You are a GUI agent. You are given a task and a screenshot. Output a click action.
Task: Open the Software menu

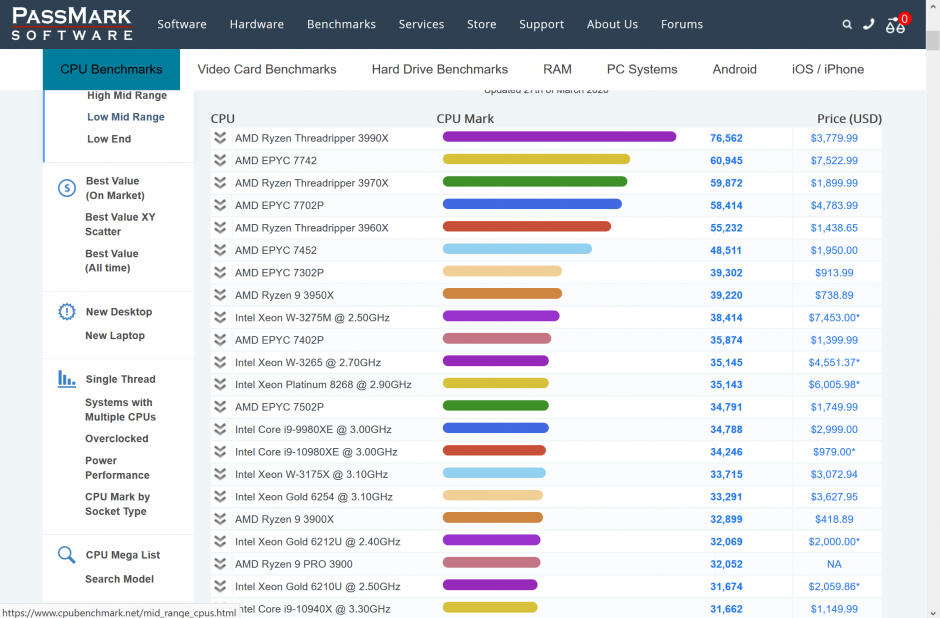tap(182, 24)
